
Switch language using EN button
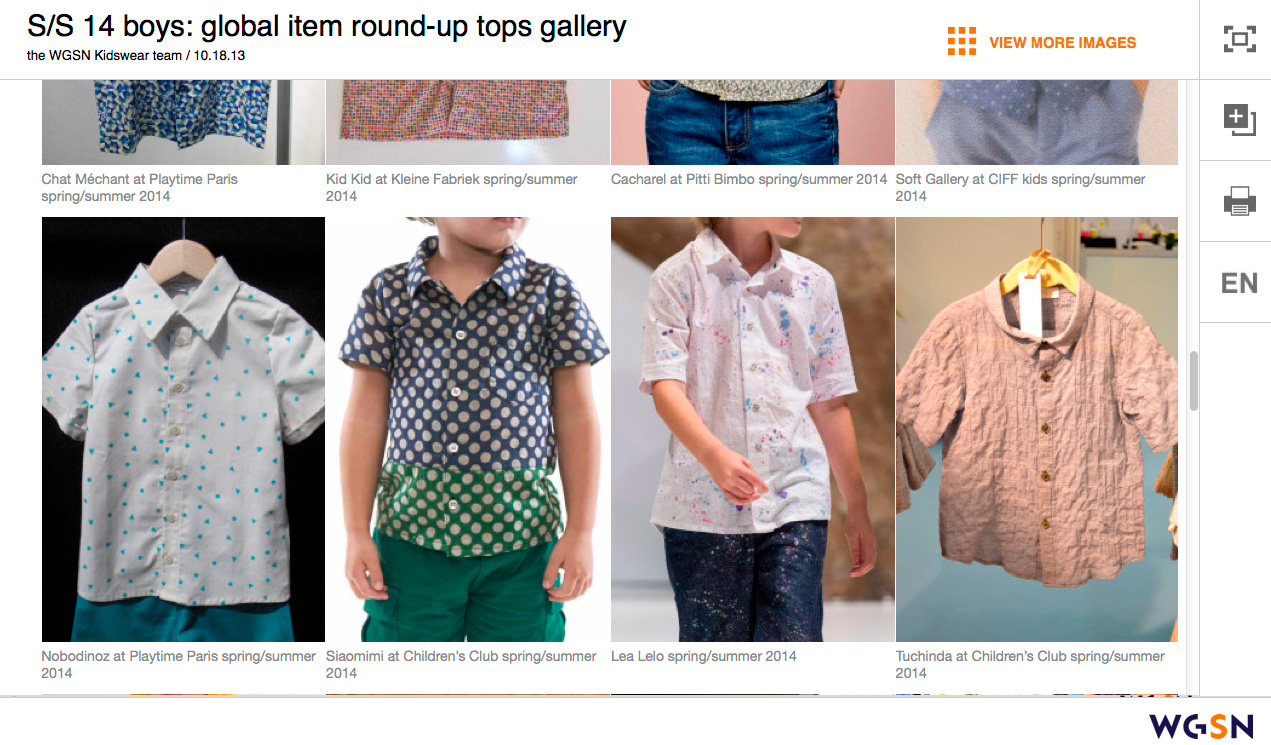tap(1239, 283)
